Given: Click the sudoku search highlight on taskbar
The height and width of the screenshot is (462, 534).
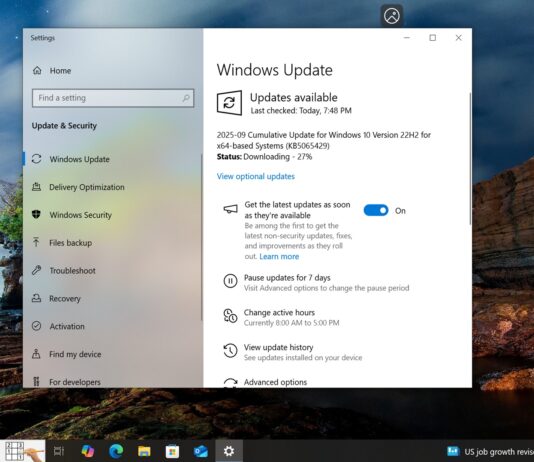Looking at the screenshot, I should pyautogui.click(x=23, y=451).
